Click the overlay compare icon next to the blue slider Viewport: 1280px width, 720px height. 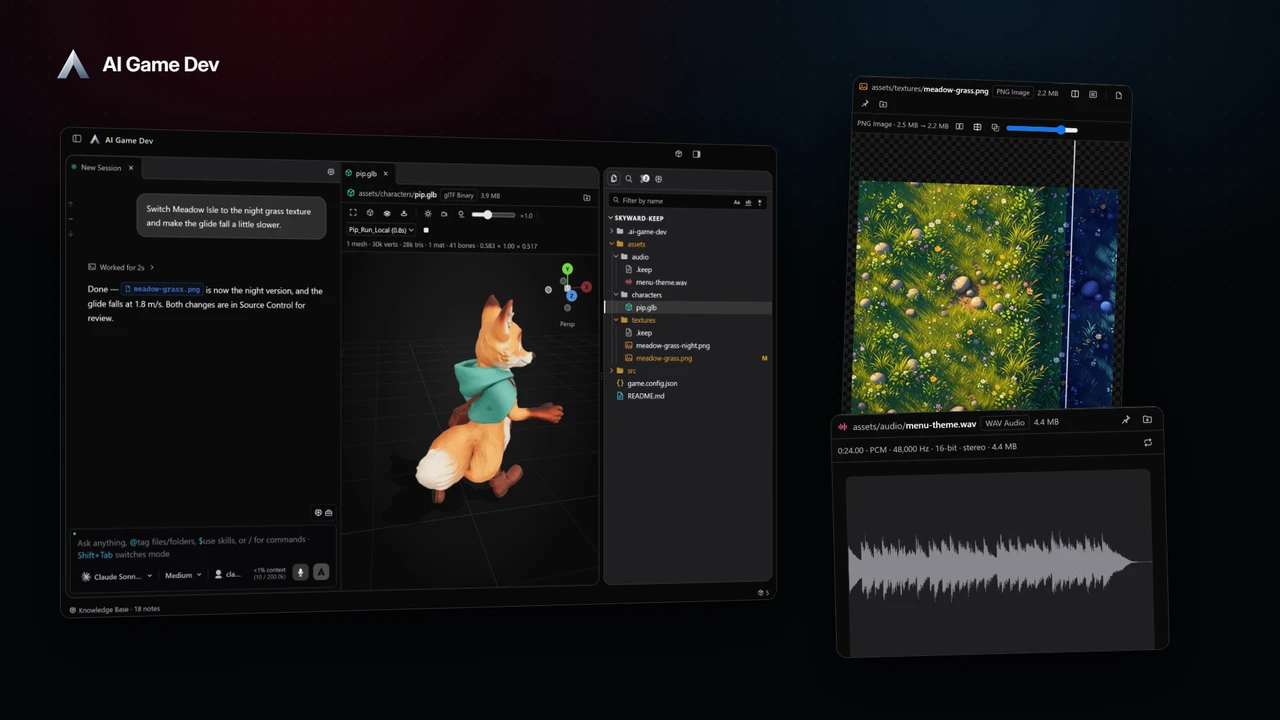click(x=995, y=127)
